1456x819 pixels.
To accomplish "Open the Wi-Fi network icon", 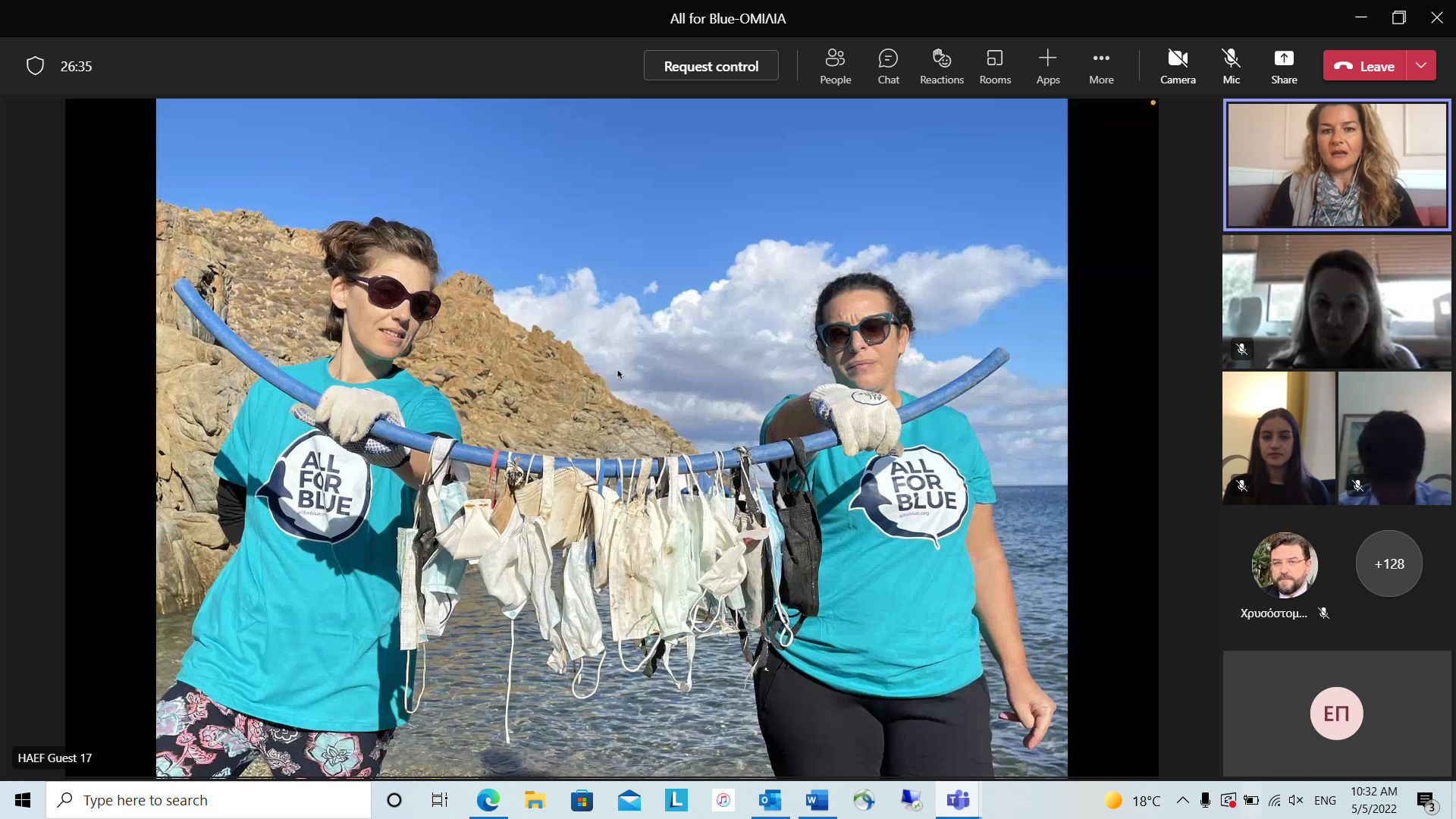I will [x=1275, y=800].
